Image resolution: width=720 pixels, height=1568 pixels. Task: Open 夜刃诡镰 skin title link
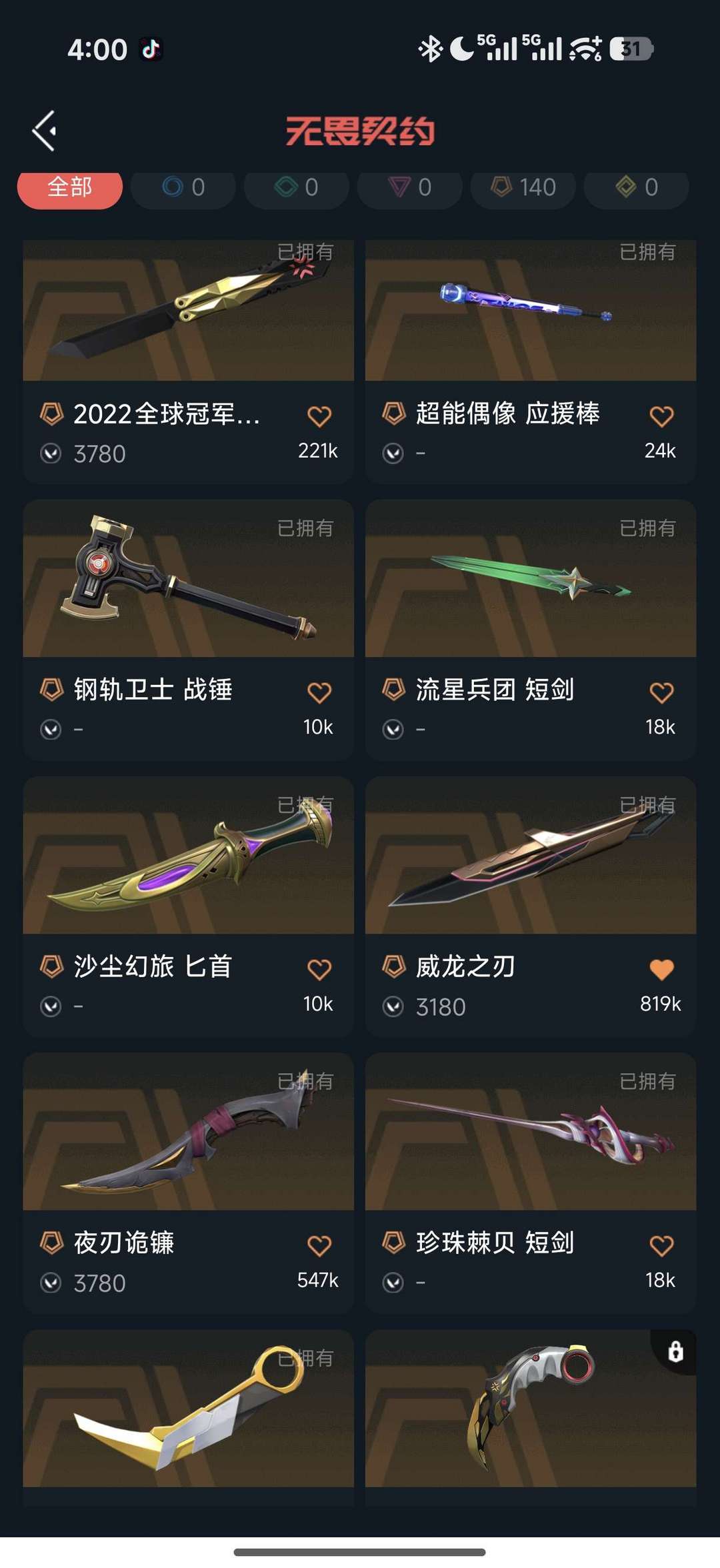click(124, 1243)
